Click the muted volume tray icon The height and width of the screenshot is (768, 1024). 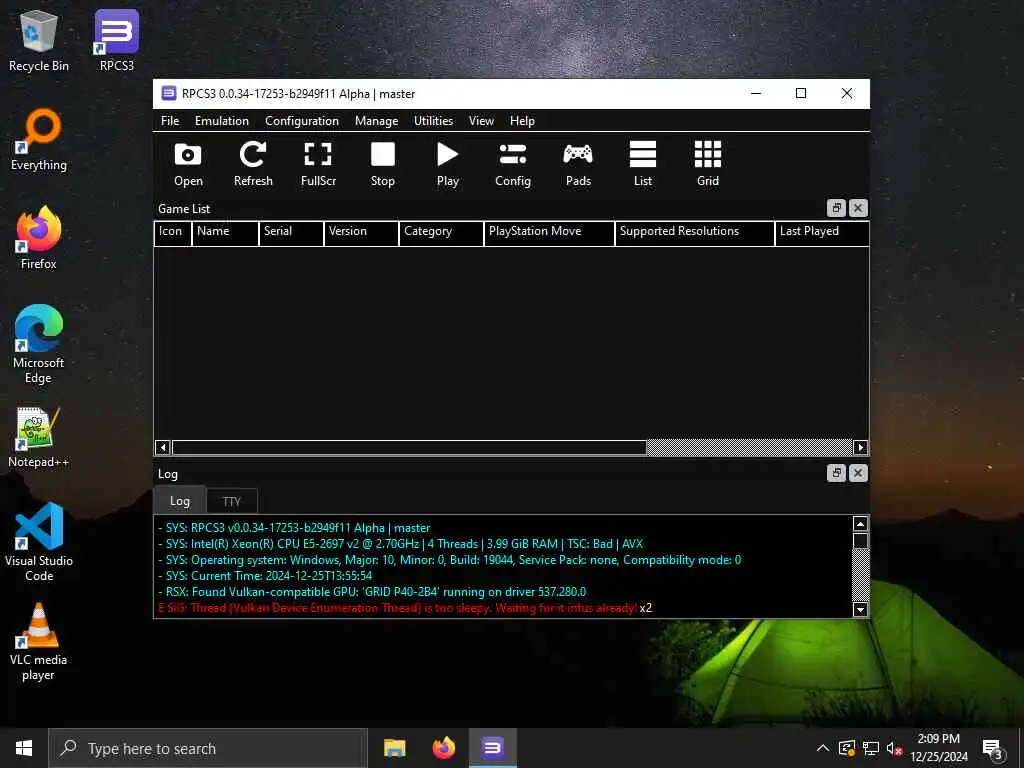coord(894,748)
